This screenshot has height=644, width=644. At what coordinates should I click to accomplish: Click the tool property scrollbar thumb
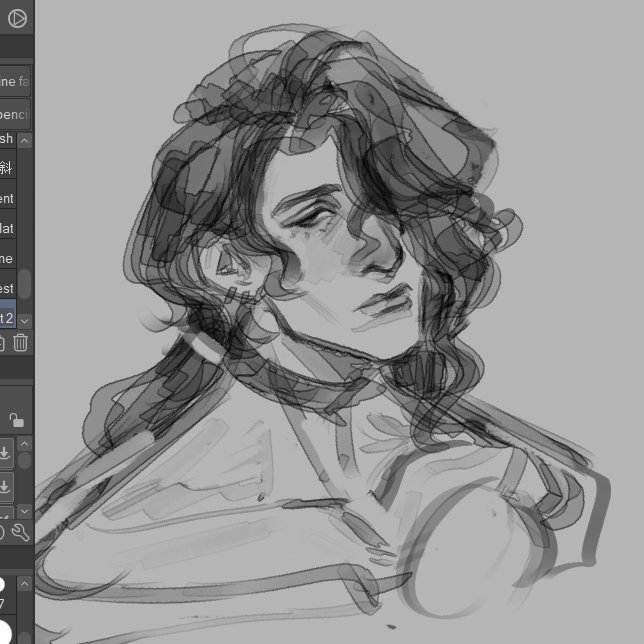coord(25,460)
